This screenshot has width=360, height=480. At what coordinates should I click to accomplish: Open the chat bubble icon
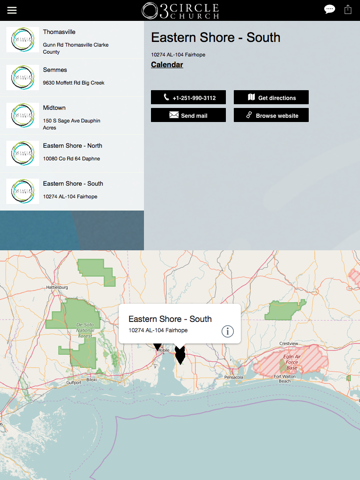(329, 9)
